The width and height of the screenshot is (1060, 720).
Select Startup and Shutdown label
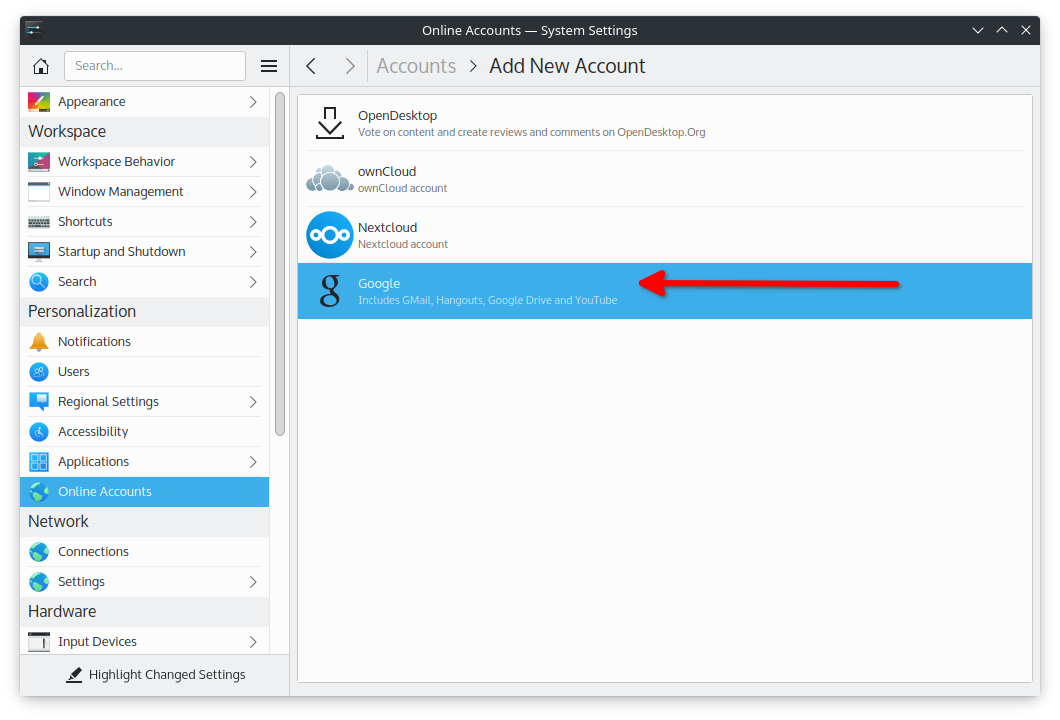(122, 251)
